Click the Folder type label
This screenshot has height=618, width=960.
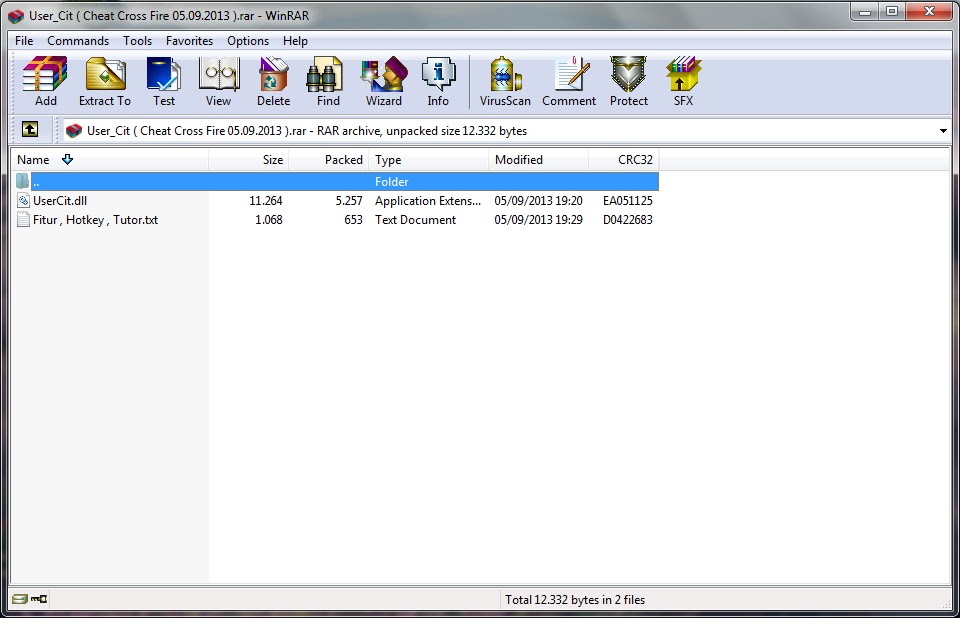pyautogui.click(x=392, y=181)
